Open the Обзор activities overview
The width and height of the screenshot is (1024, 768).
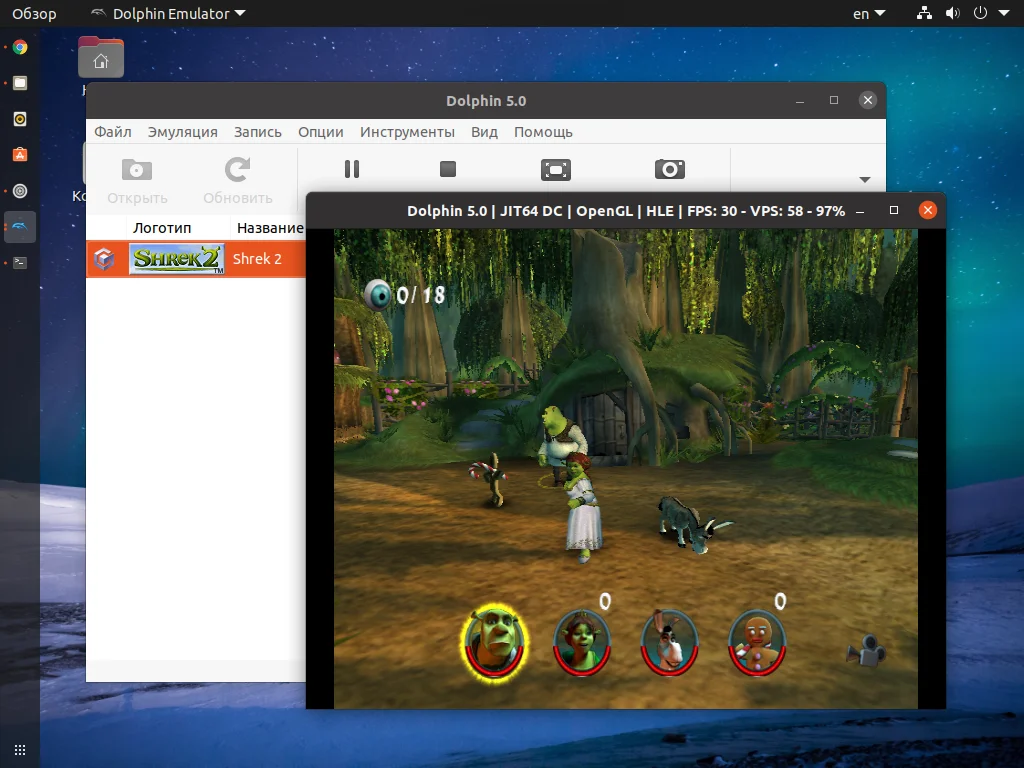34,14
